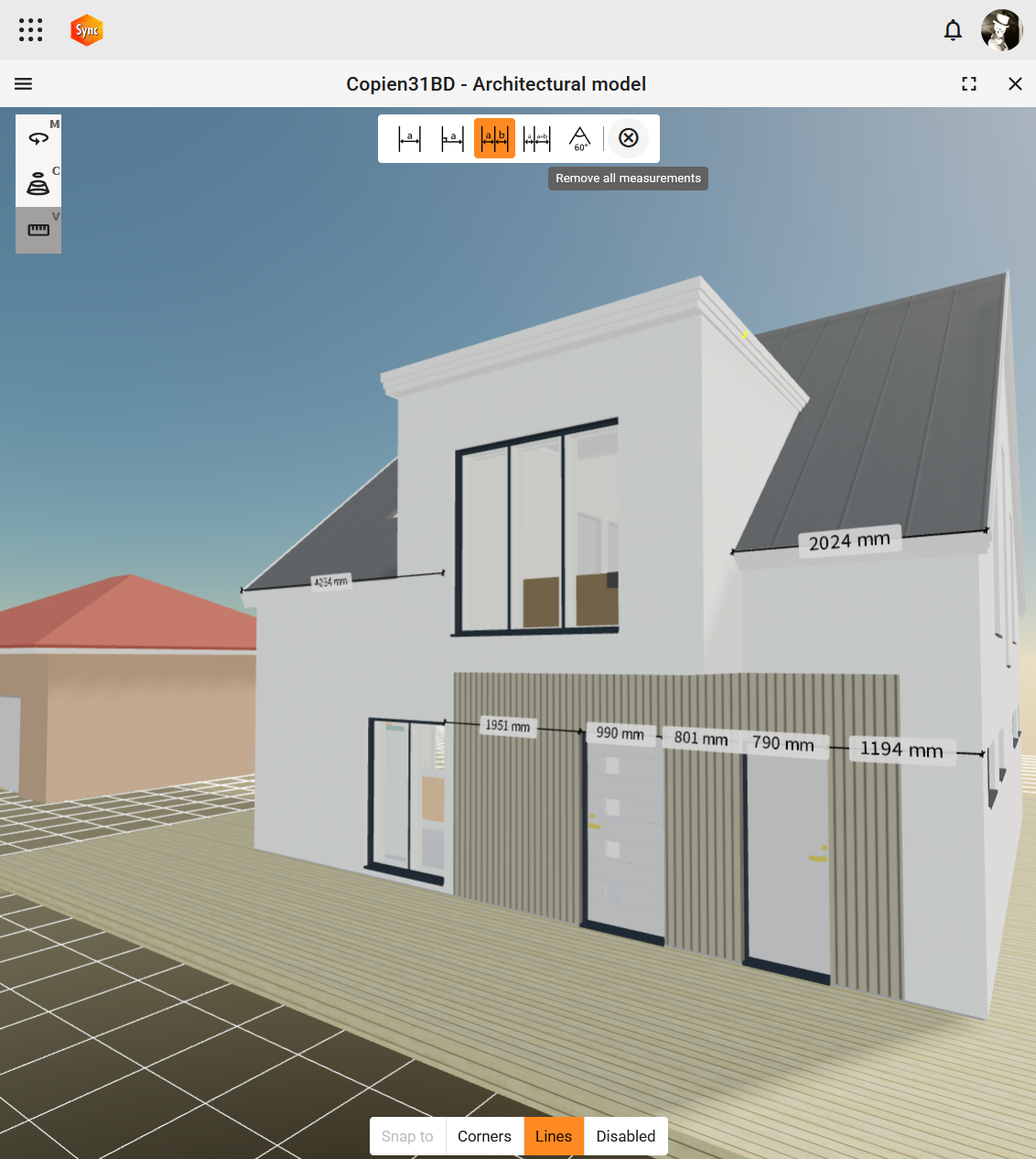Screen dimensions: 1036x1159
Task: Select the perpendicular distance measurement tool
Action: click(452, 138)
